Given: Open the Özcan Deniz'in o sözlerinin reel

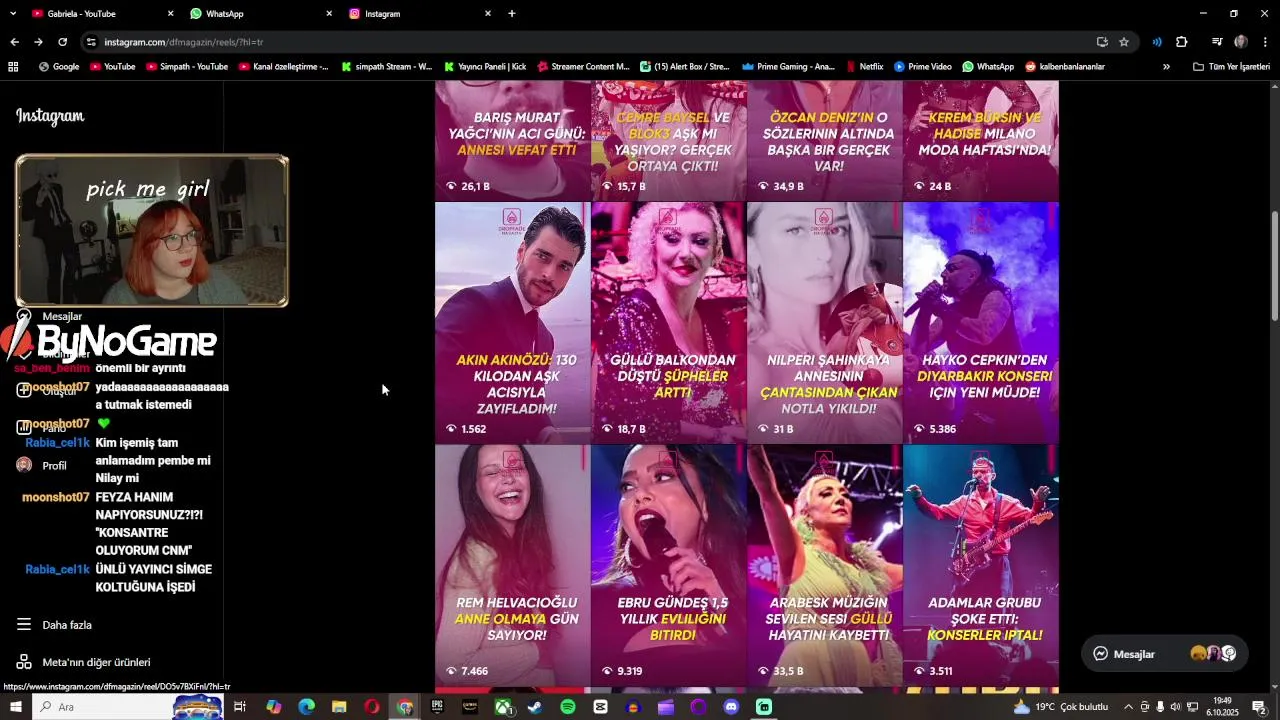Looking at the screenshot, I should tap(824, 141).
